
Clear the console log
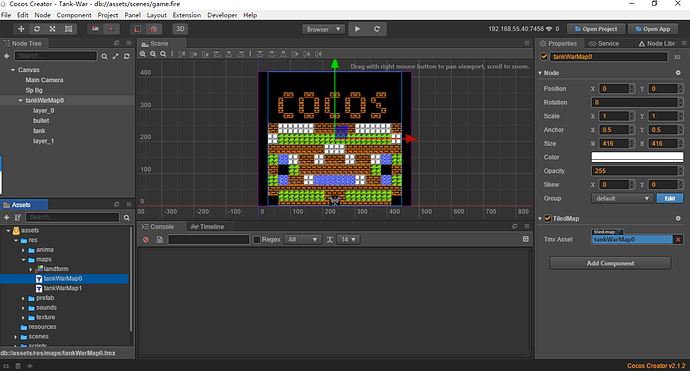tap(146, 239)
